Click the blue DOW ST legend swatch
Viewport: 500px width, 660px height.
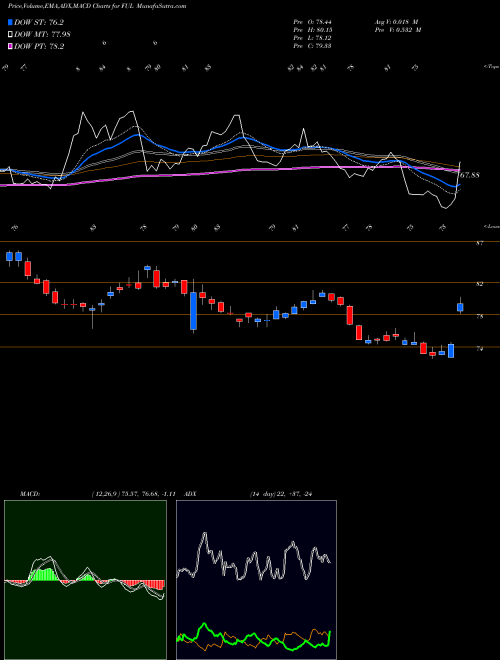[10, 23]
